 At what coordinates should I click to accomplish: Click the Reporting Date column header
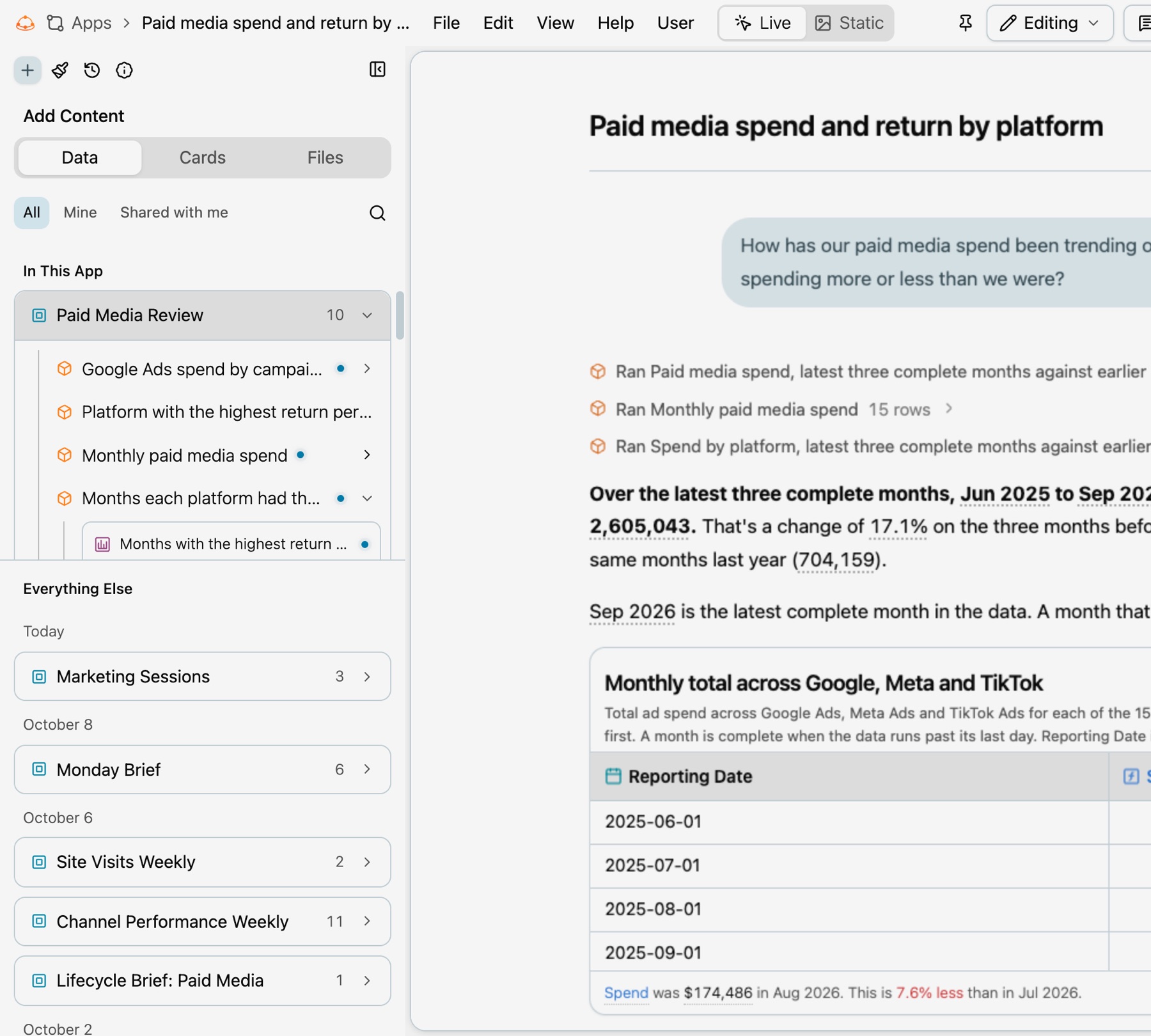[x=849, y=776]
